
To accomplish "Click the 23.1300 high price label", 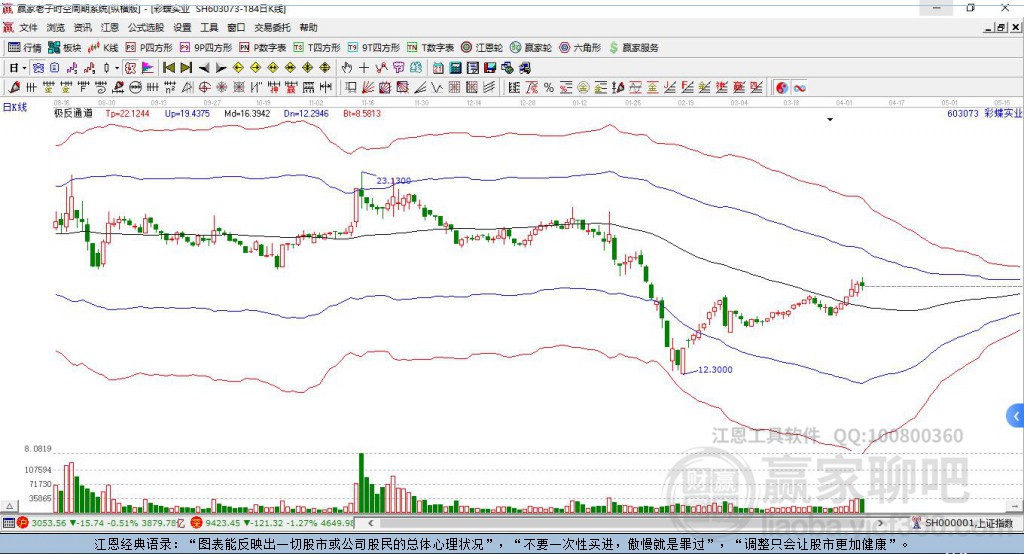I will pyautogui.click(x=394, y=180).
